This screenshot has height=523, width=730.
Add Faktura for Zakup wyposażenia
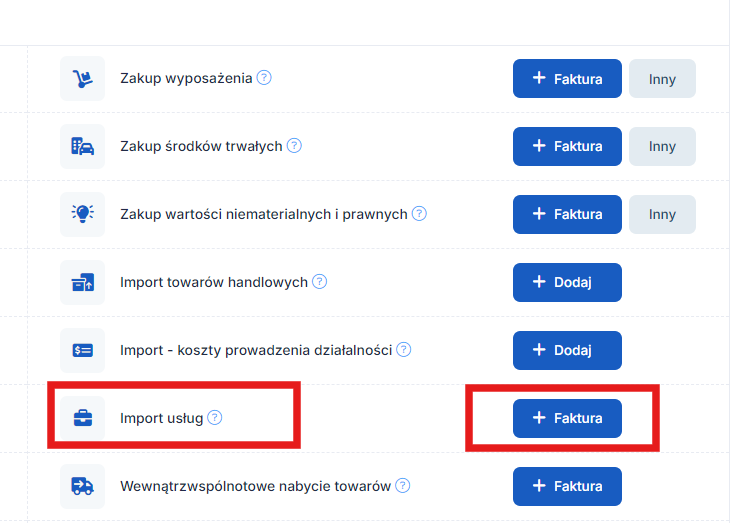pyautogui.click(x=567, y=79)
